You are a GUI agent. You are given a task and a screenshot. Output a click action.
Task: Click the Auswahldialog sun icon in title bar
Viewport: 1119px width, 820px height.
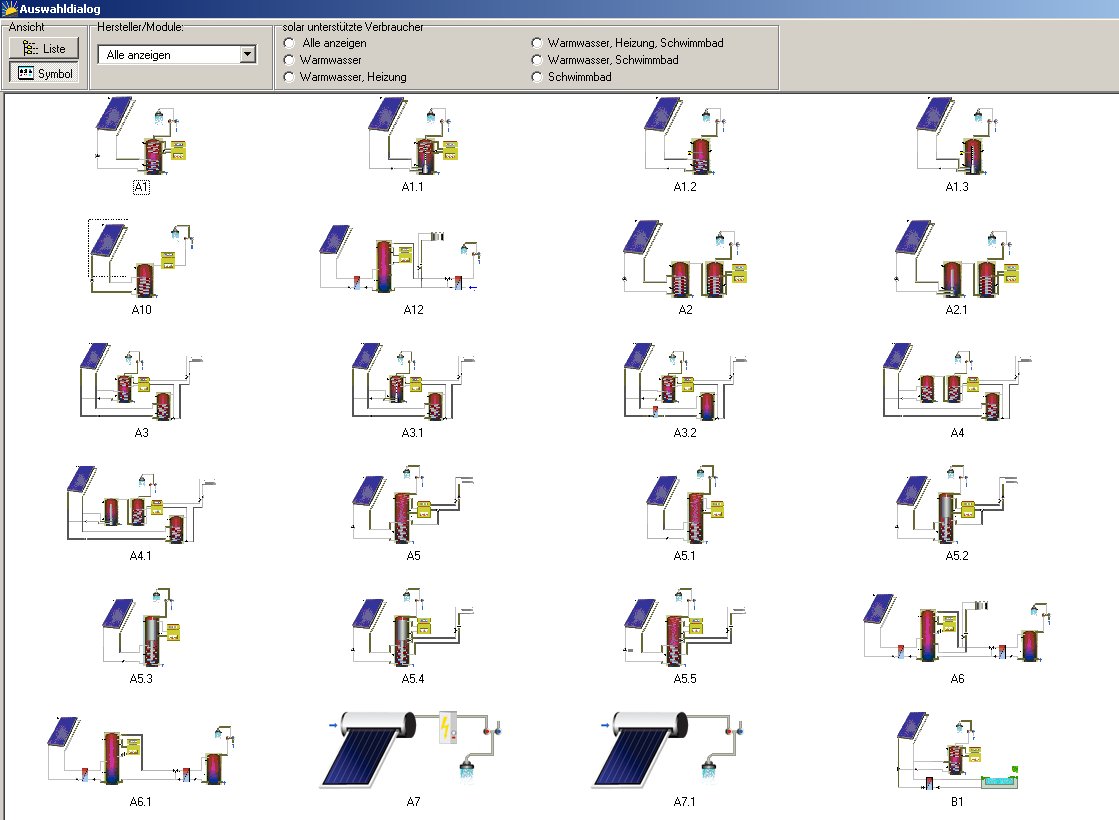(x=8, y=7)
